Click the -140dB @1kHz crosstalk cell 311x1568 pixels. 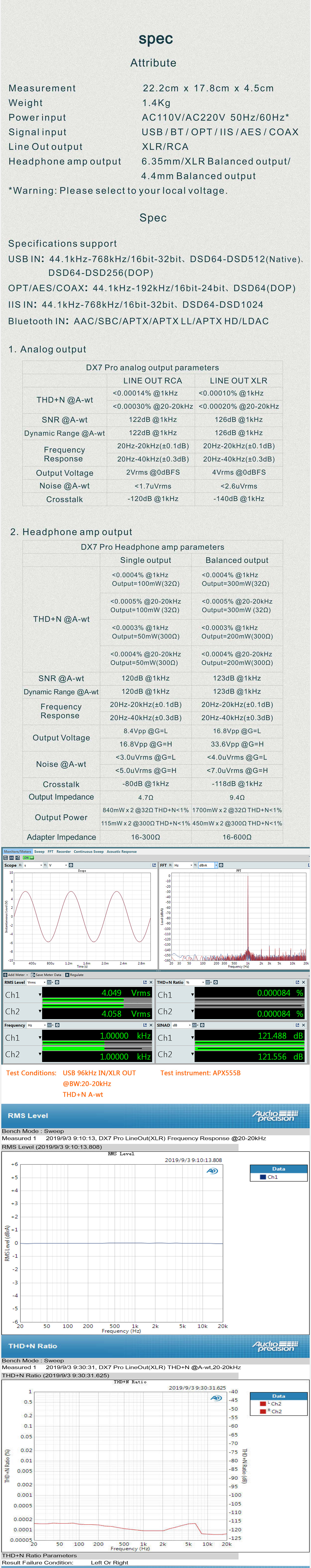click(x=239, y=499)
